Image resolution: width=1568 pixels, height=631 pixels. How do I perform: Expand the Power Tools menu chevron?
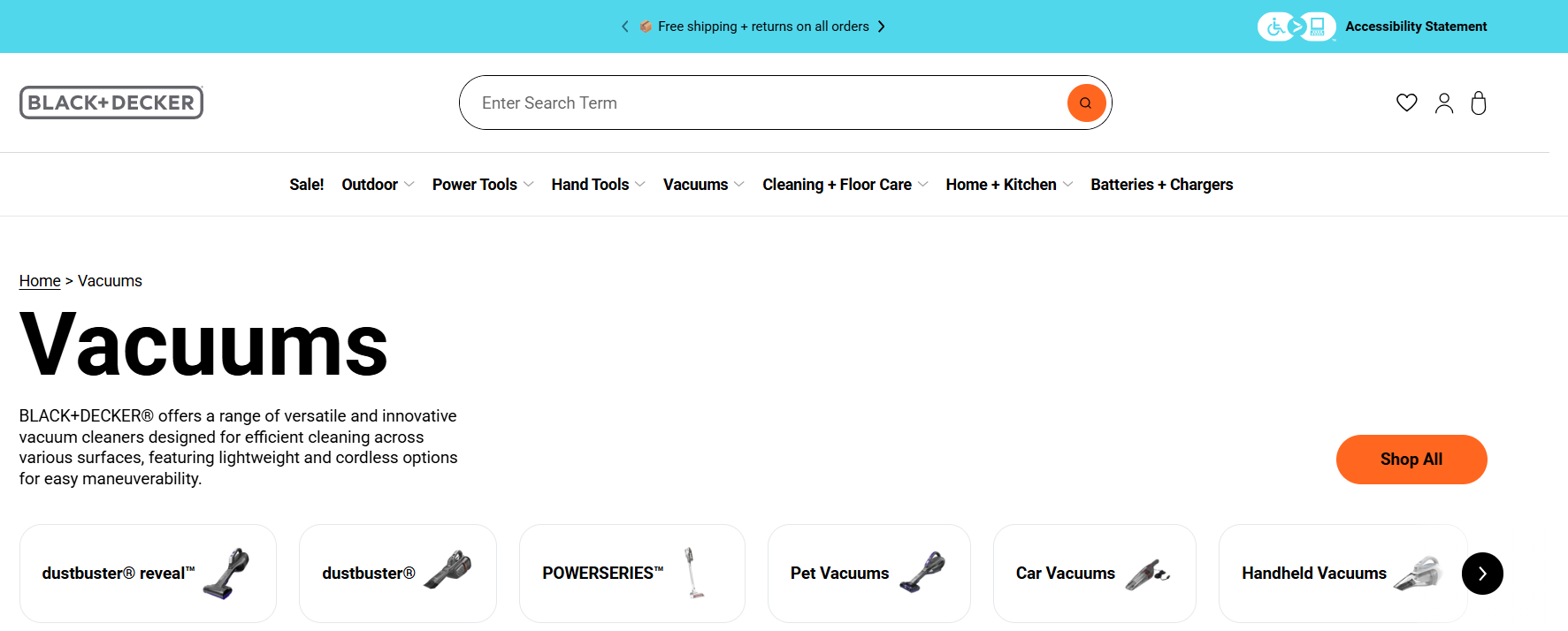coord(528,184)
